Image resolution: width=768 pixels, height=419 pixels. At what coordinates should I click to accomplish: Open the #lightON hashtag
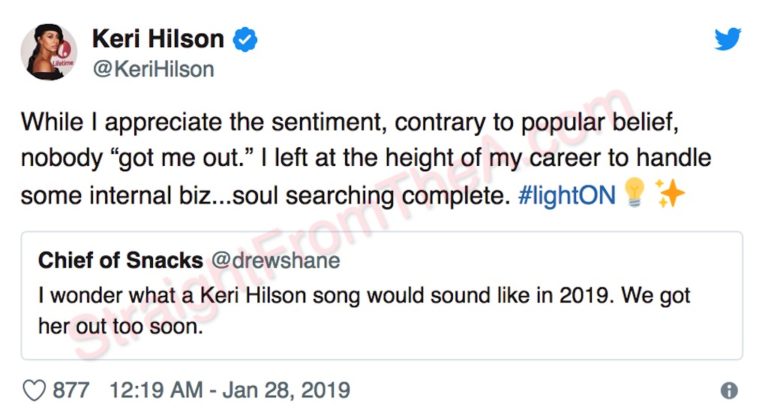(566, 194)
